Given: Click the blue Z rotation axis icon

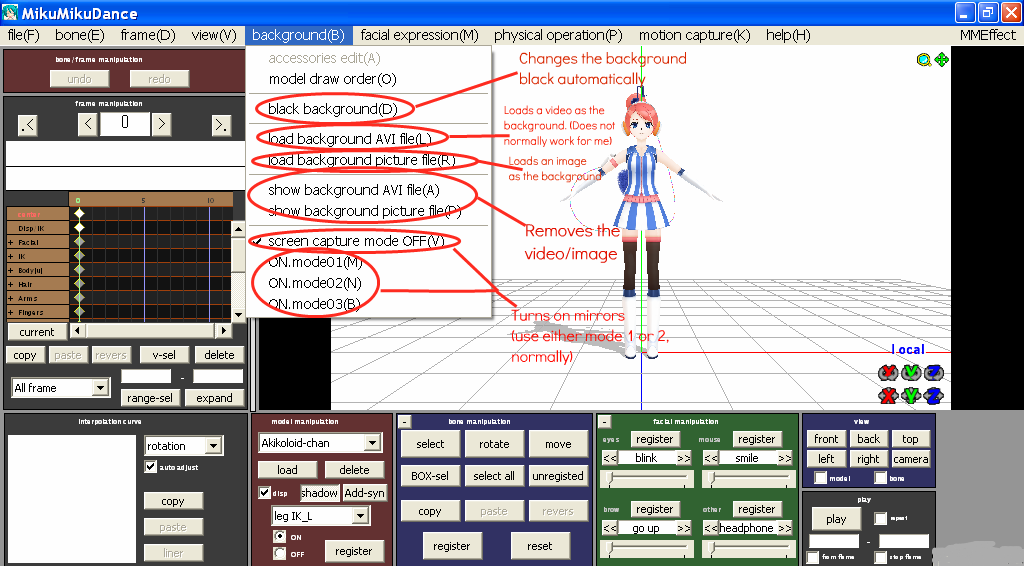Looking at the screenshot, I should tap(934, 373).
